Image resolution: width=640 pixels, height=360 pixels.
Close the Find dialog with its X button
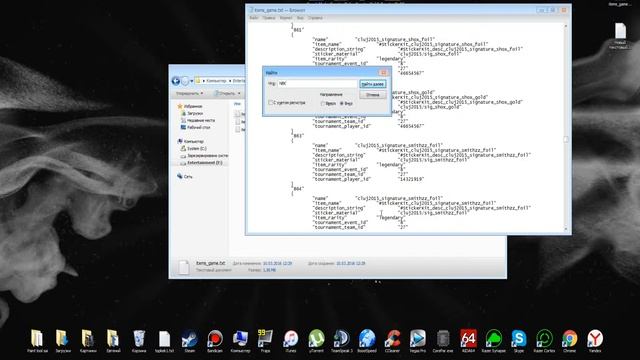click(383, 73)
